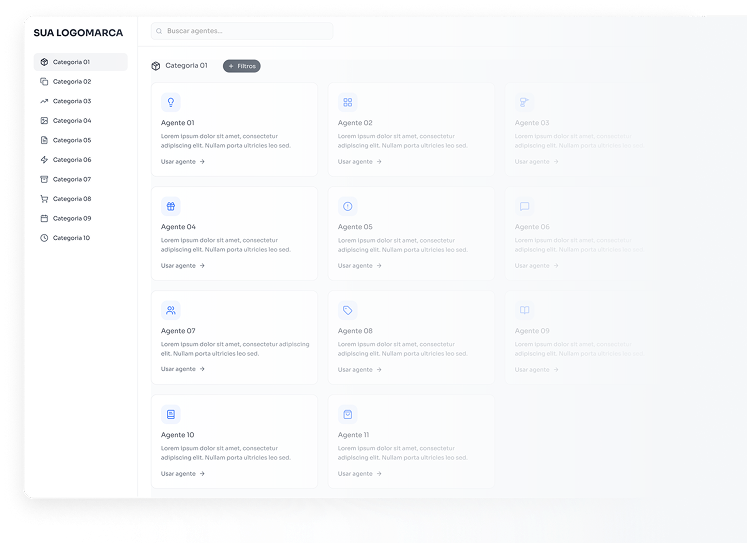The height and width of the screenshot is (543, 747).
Task: Switch to Categoria 08 with the cart icon
Action: [71, 199]
